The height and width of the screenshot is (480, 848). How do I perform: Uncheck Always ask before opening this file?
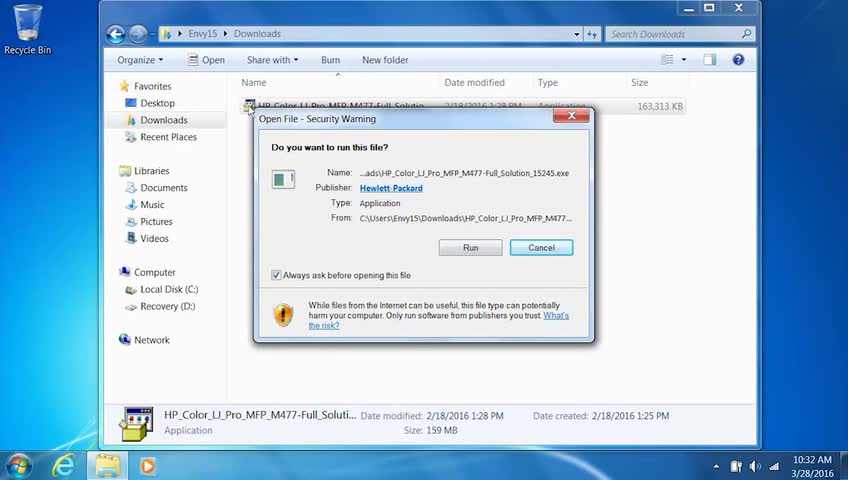(276, 275)
